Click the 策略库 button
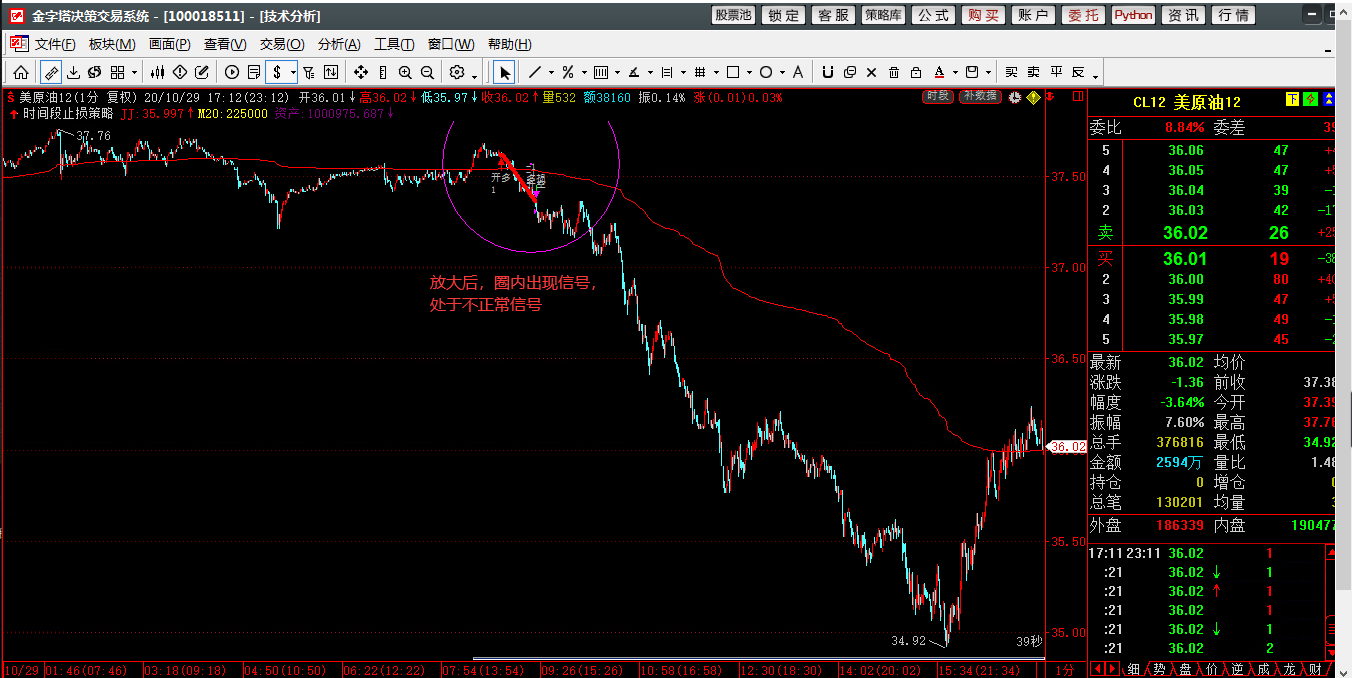The width and height of the screenshot is (1352, 678). click(883, 15)
